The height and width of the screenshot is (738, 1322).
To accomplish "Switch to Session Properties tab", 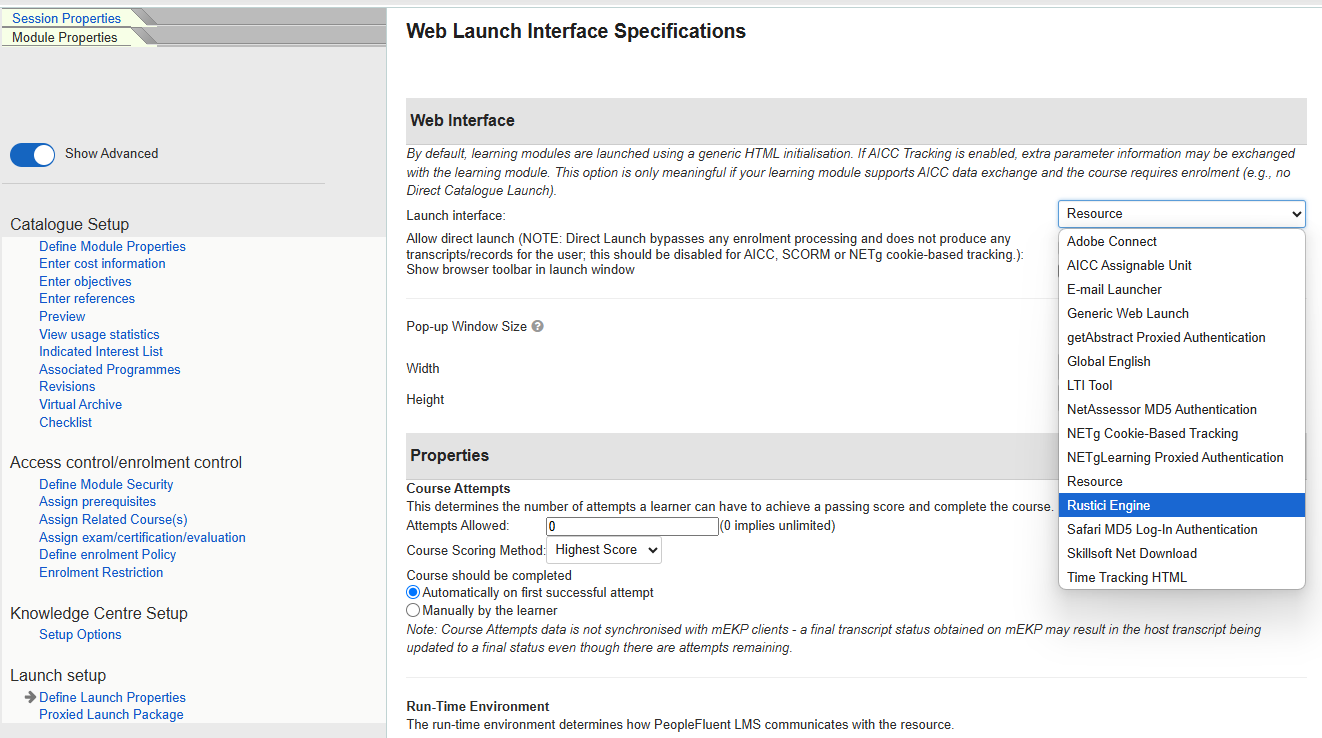I will click(66, 18).
